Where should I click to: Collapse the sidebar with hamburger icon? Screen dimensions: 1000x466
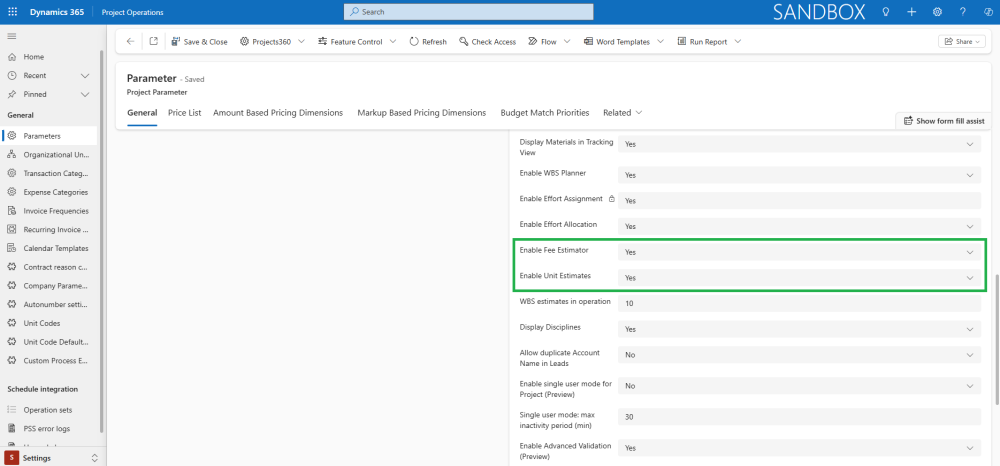12,36
